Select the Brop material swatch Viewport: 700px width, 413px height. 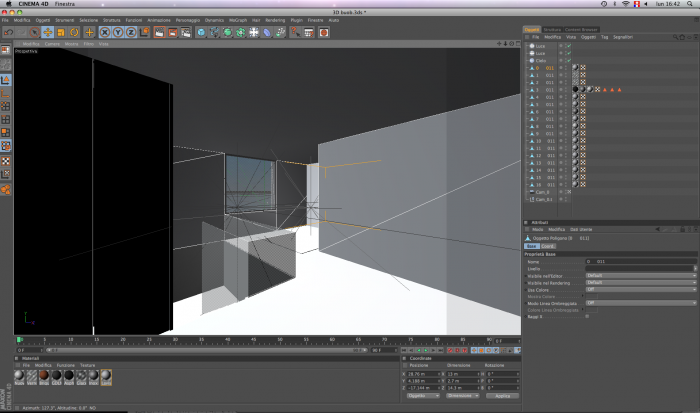[x=44, y=377]
